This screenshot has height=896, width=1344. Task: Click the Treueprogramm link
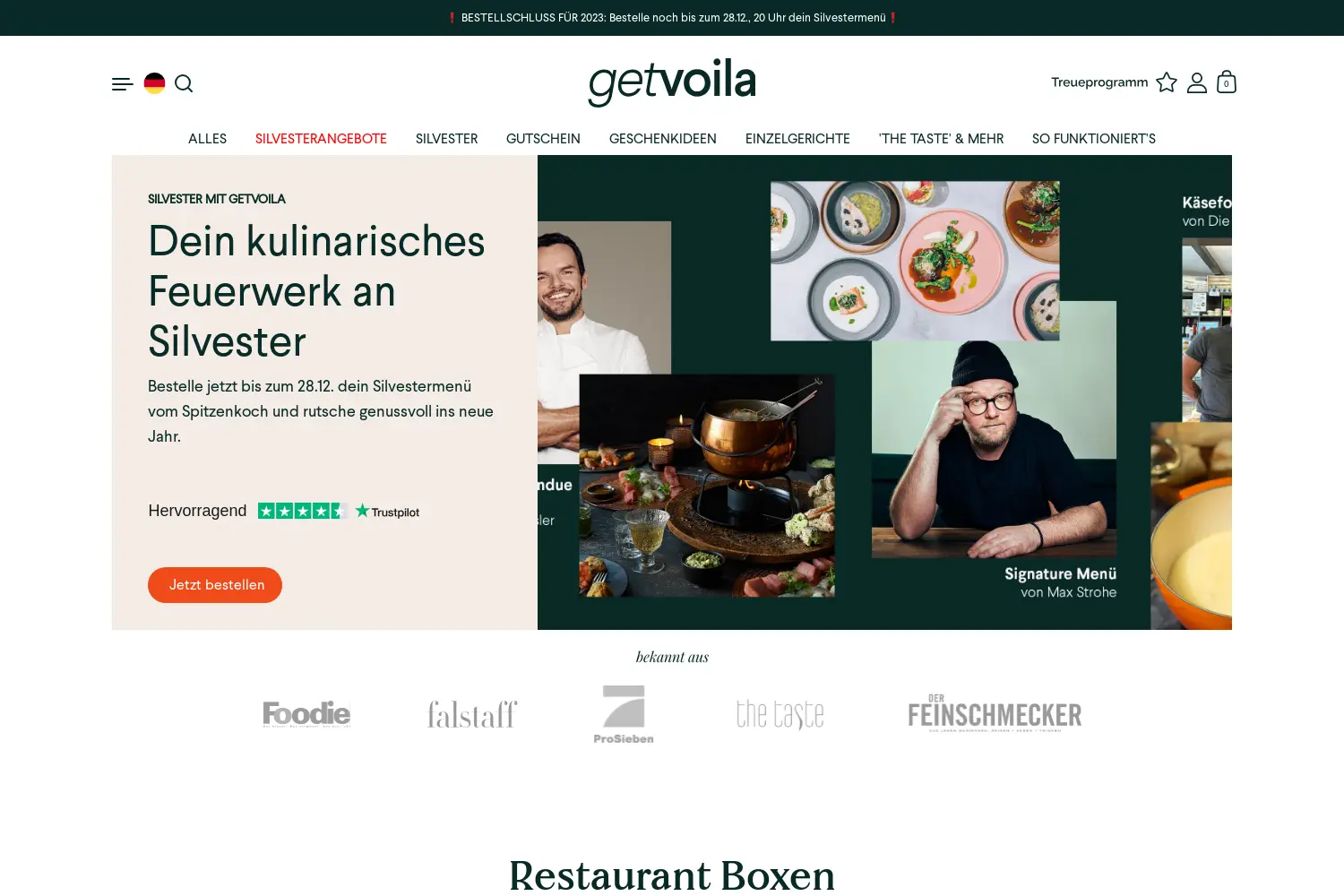[x=1099, y=82]
